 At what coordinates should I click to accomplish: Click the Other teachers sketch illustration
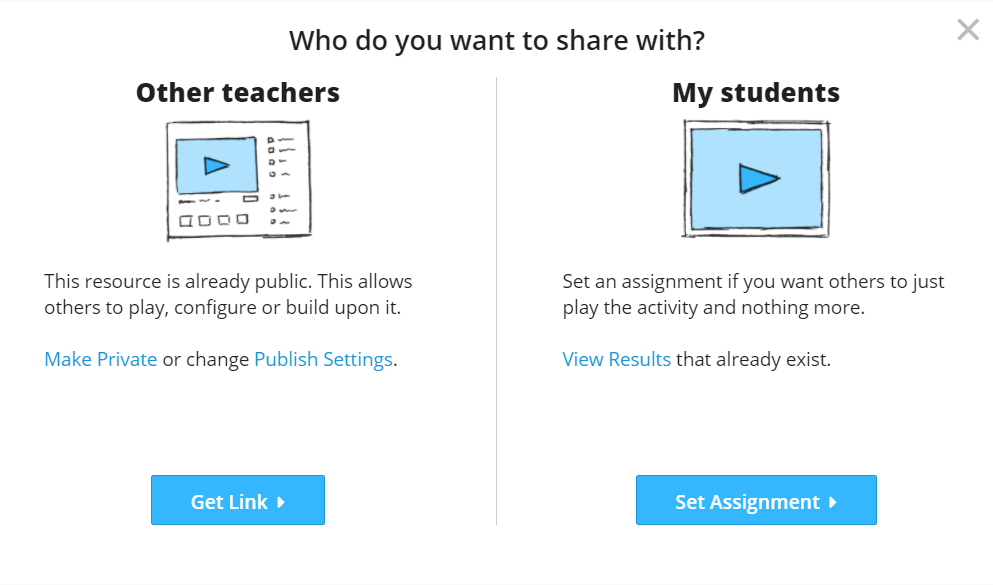coord(238,180)
